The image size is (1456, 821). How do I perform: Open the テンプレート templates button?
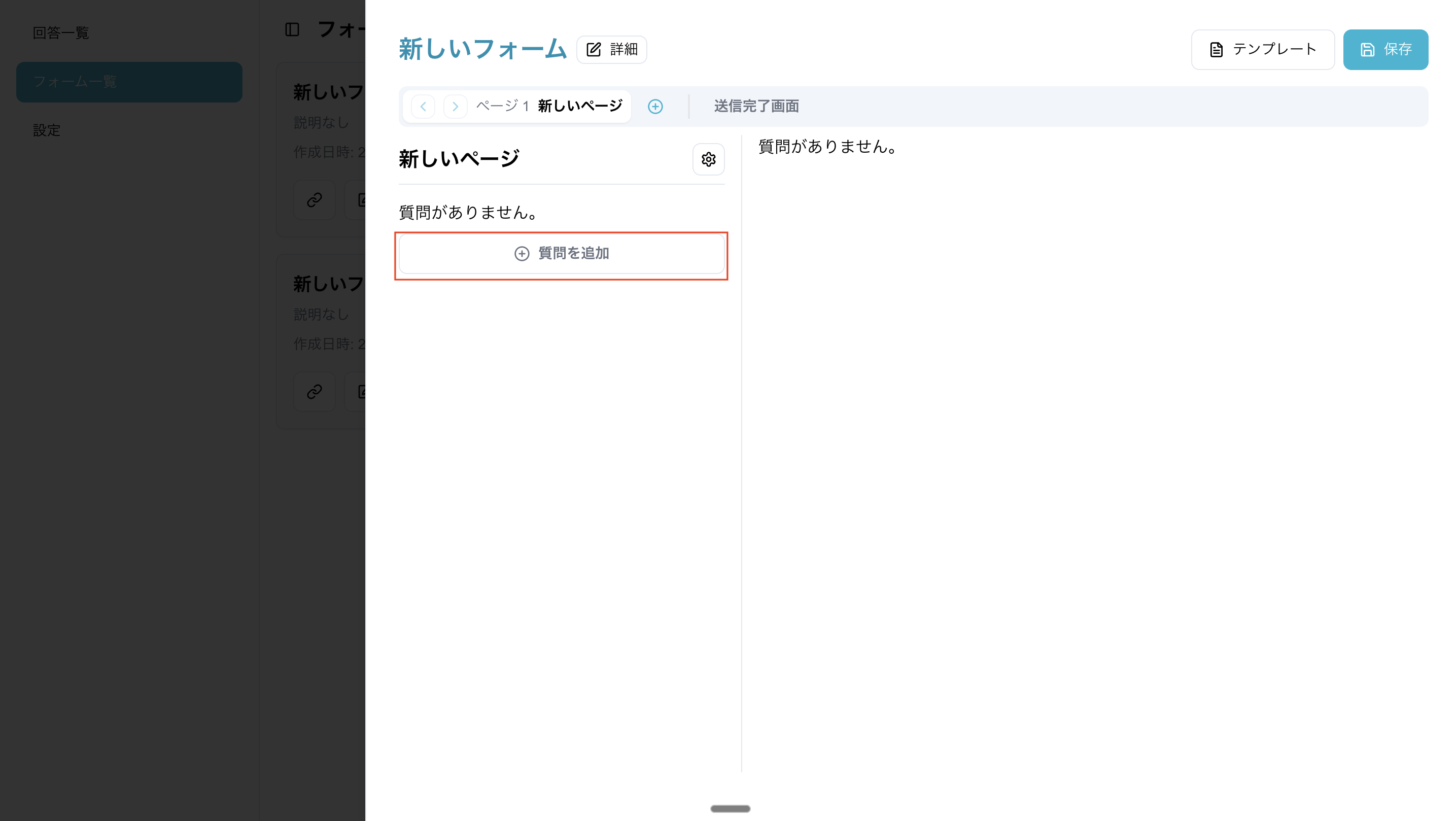(x=1262, y=50)
